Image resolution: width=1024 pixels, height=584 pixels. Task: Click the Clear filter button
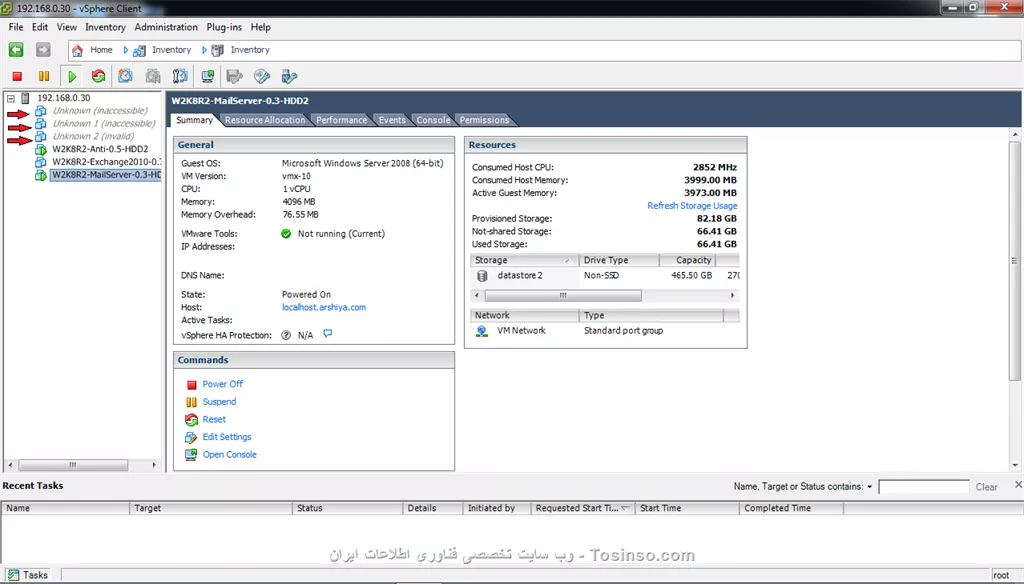986,487
